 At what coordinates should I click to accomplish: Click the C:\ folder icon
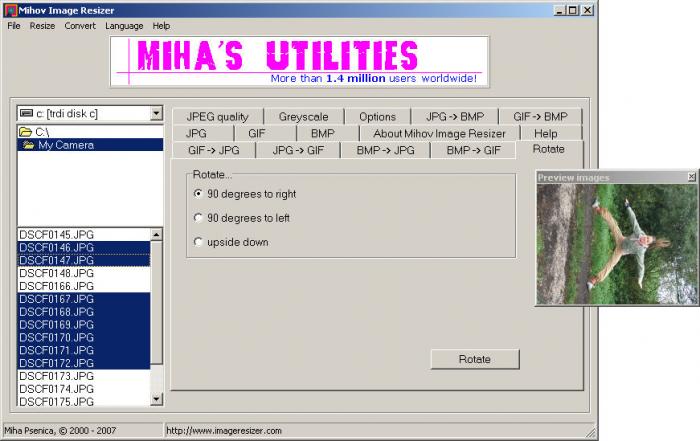(25, 132)
